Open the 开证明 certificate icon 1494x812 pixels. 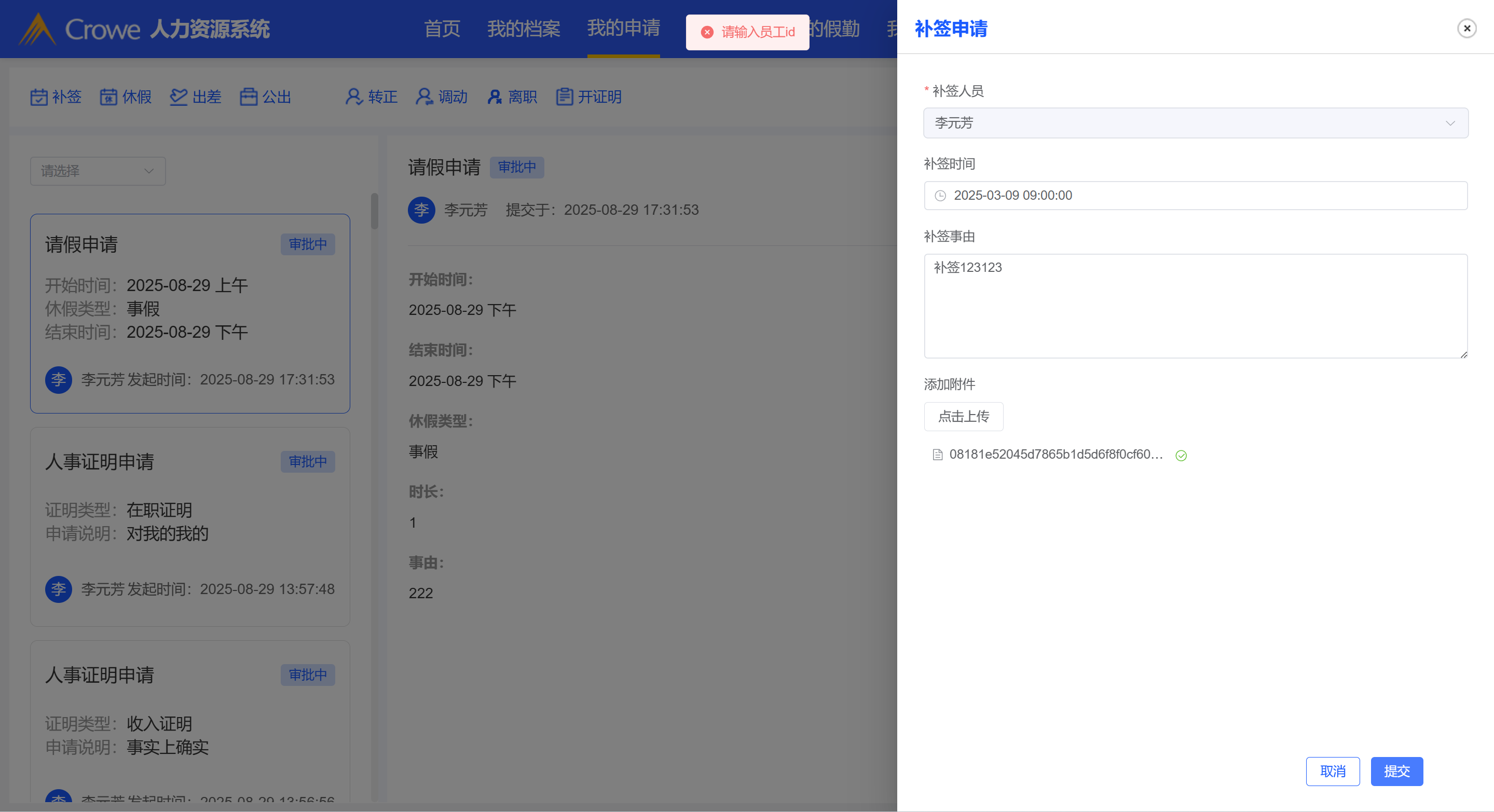coord(564,97)
